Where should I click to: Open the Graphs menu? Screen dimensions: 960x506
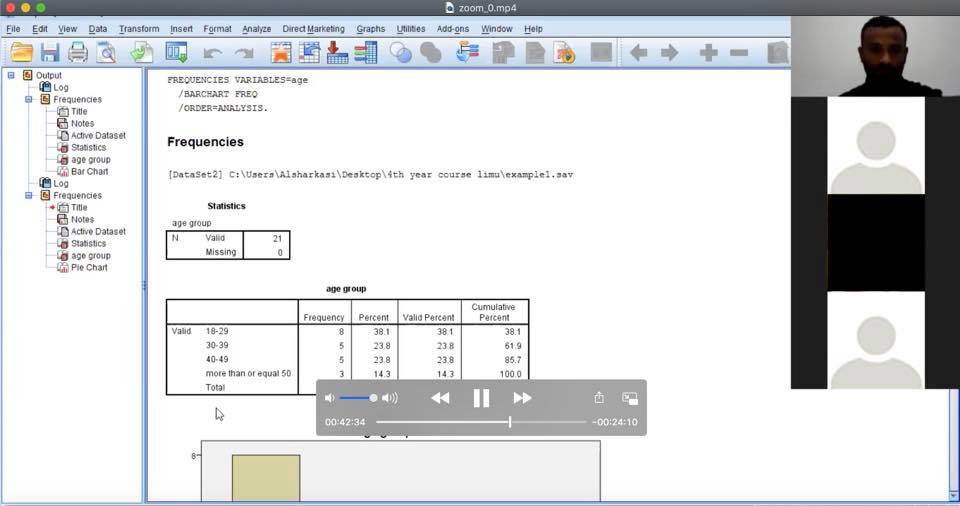(x=370, y=29)
